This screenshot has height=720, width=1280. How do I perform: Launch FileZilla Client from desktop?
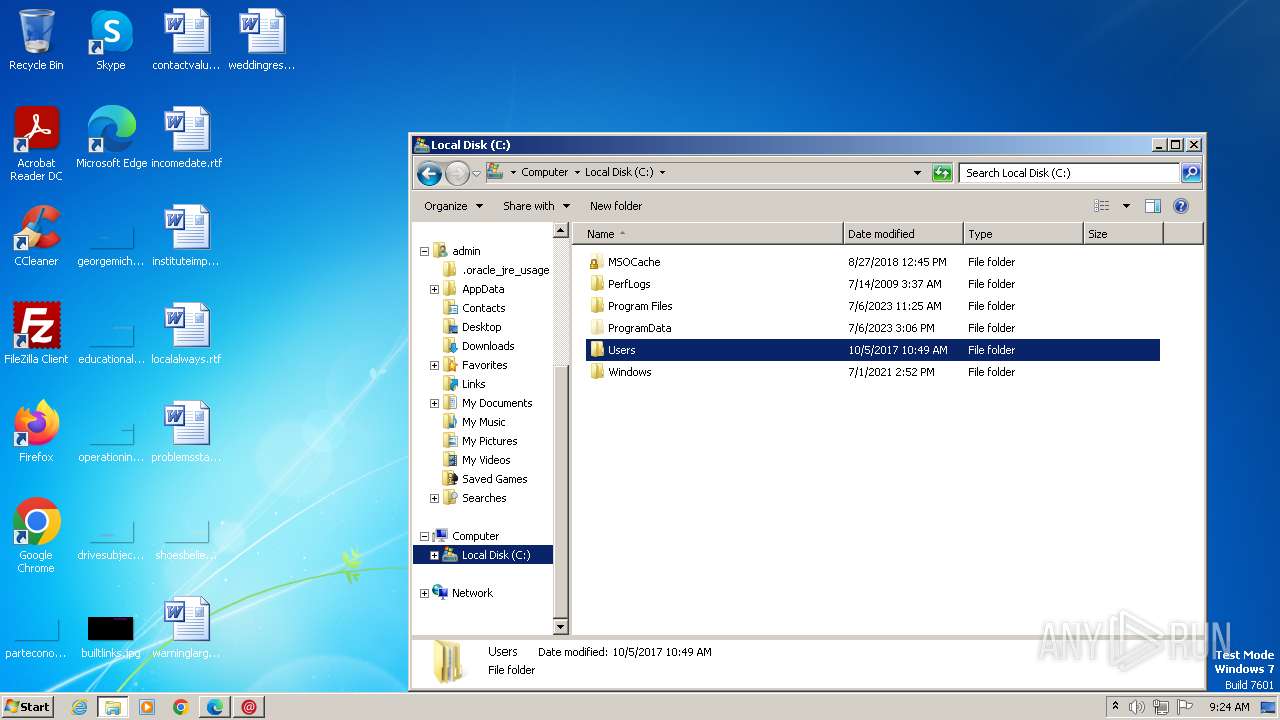[36, 334]
